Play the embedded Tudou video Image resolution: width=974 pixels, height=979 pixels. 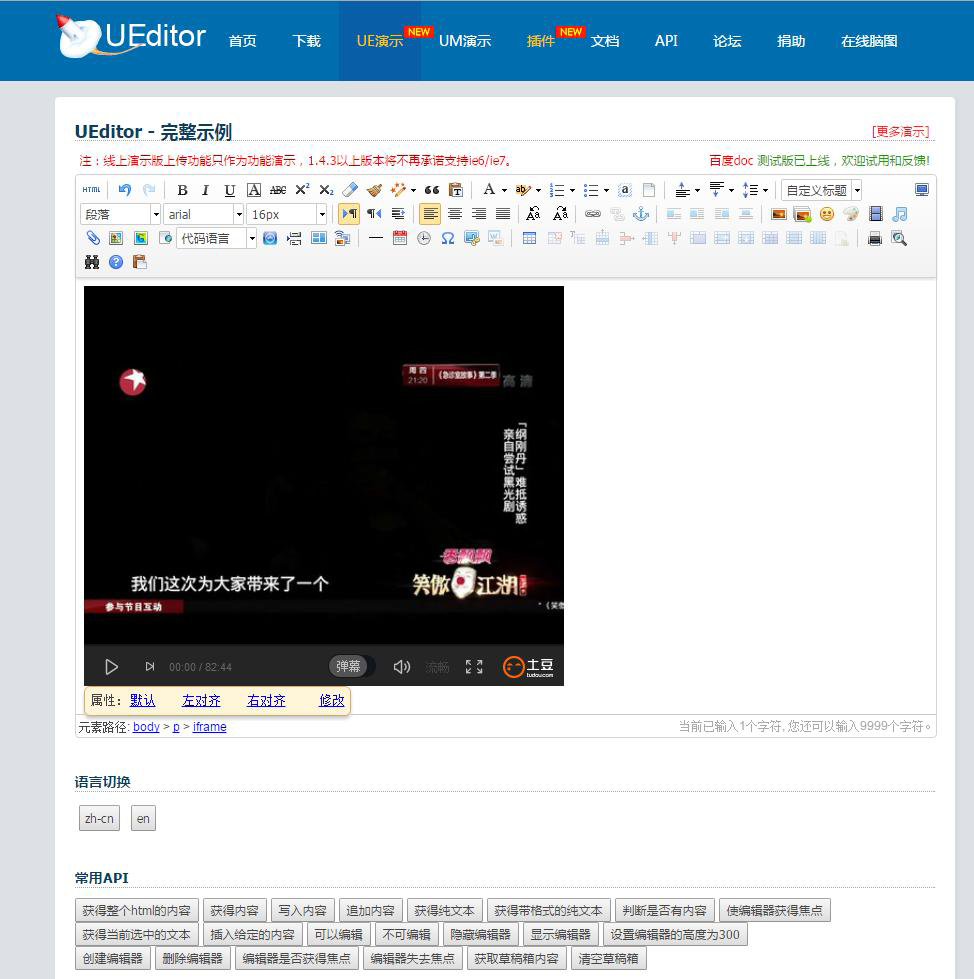click(x=111, y=667)
